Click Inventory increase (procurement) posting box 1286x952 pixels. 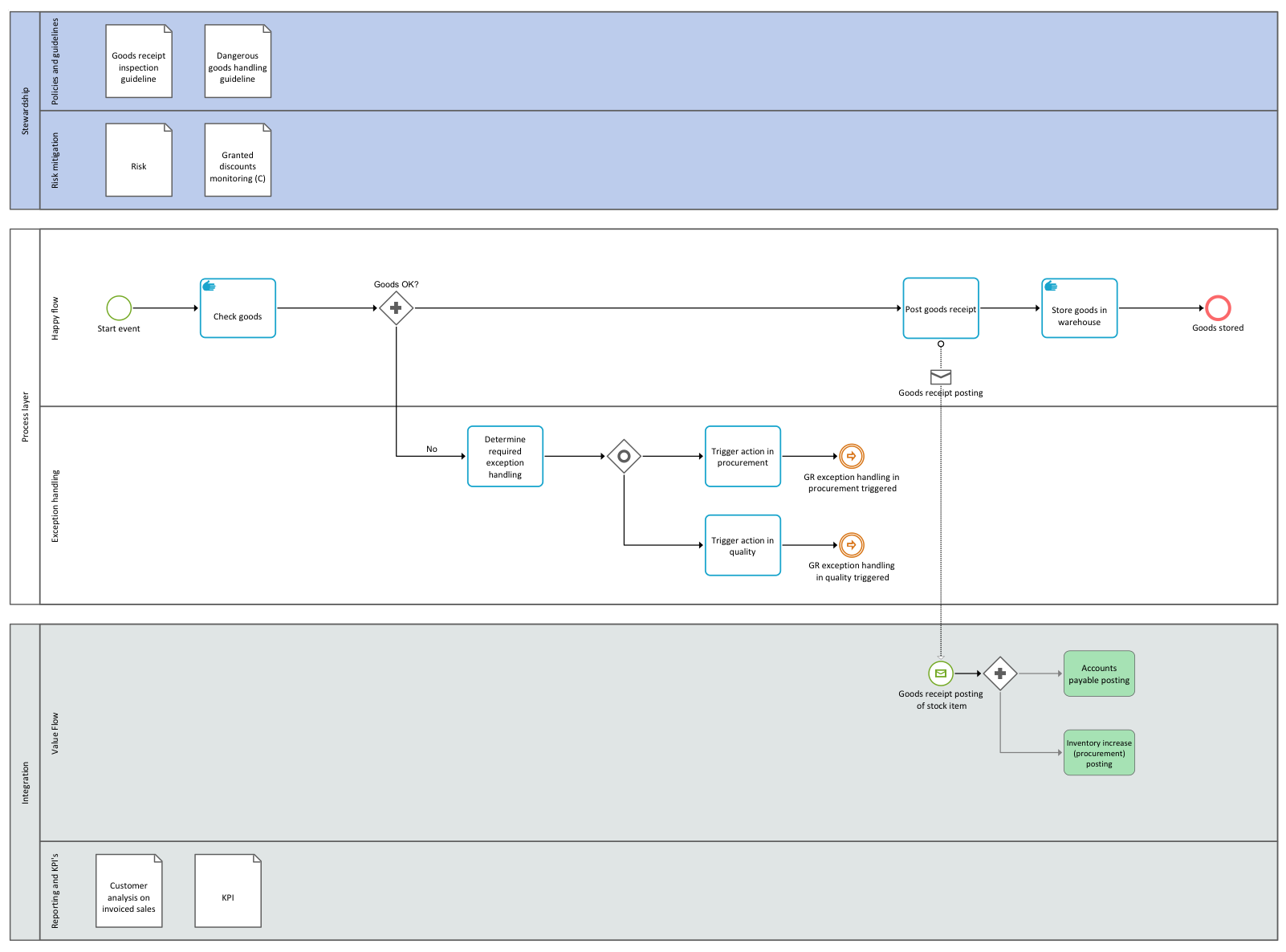(1099, 753)
